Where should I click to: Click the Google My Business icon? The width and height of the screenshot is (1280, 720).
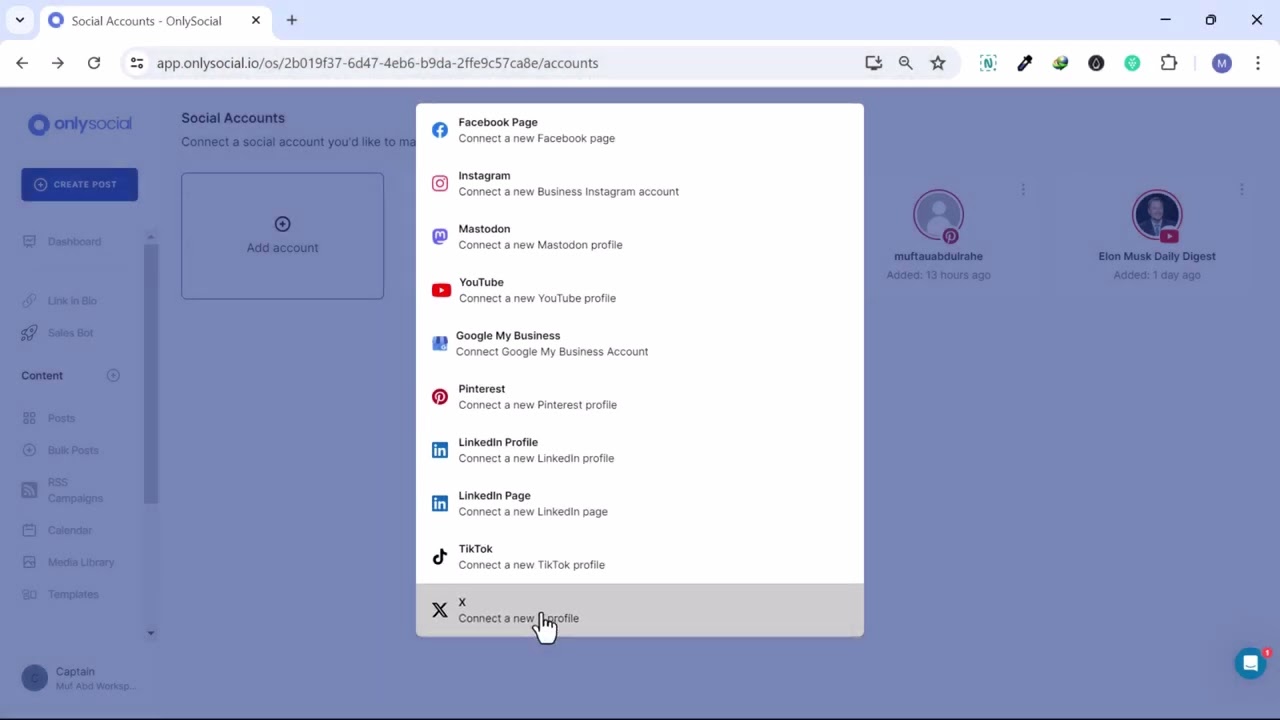(x=439, y=343)
